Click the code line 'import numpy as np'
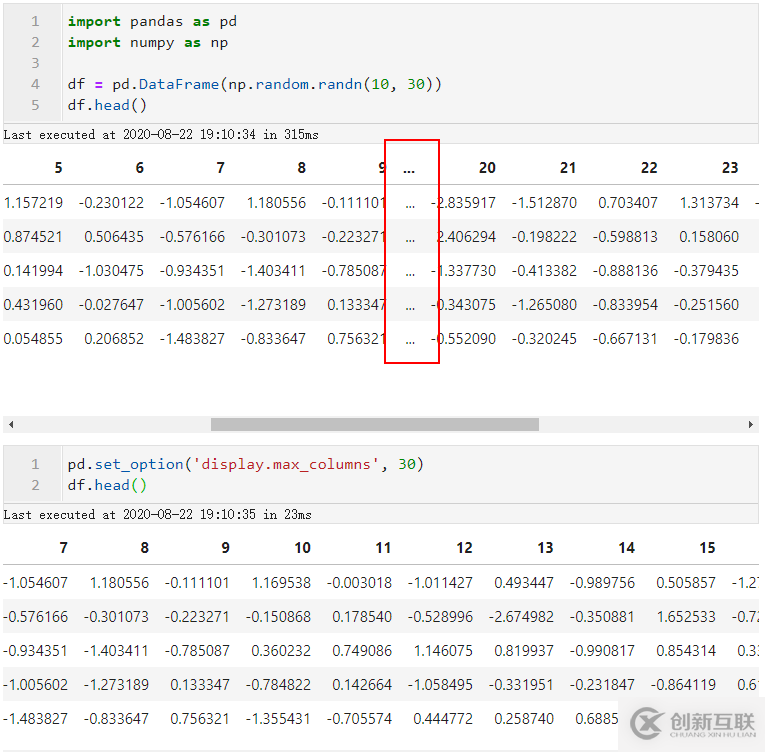This screenshot has width=765, height=752. point(147,42)
